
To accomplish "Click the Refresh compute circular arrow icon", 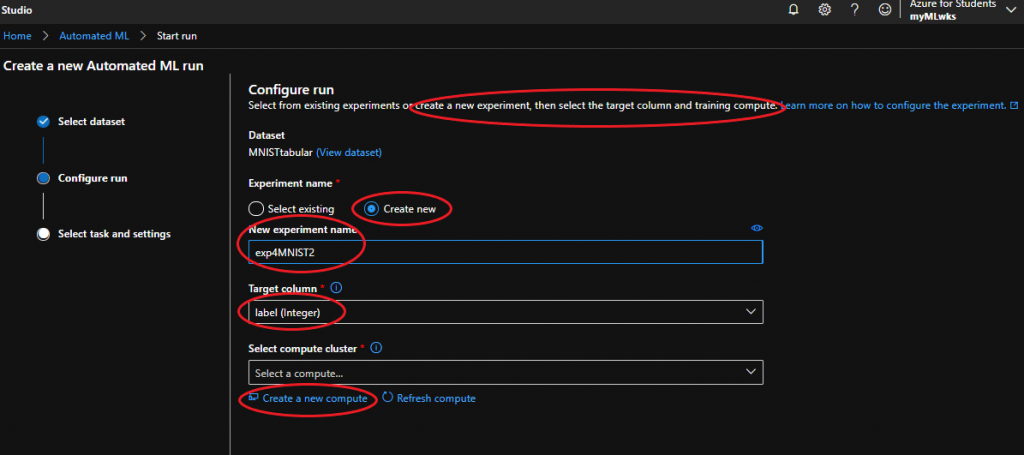I will coord(387,397).
